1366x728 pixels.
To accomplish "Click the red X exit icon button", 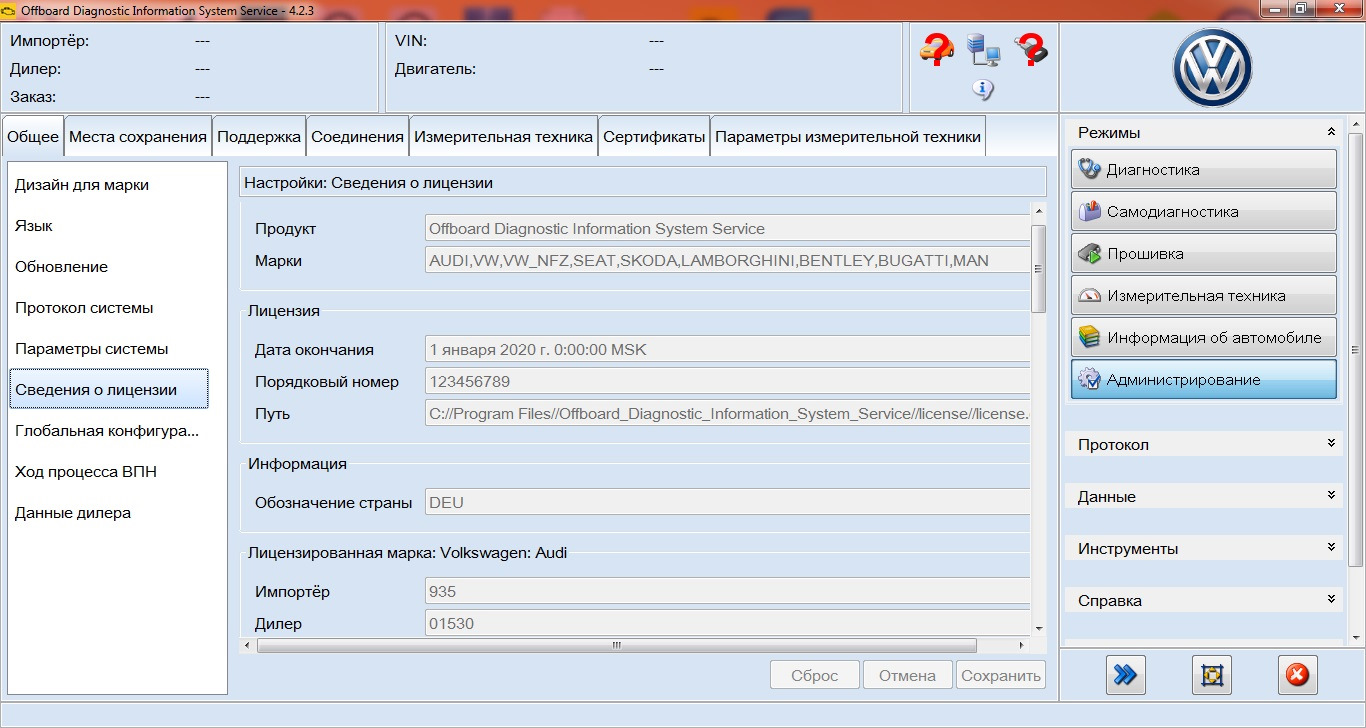I will pyautogui.click(x=1297, y=675).
